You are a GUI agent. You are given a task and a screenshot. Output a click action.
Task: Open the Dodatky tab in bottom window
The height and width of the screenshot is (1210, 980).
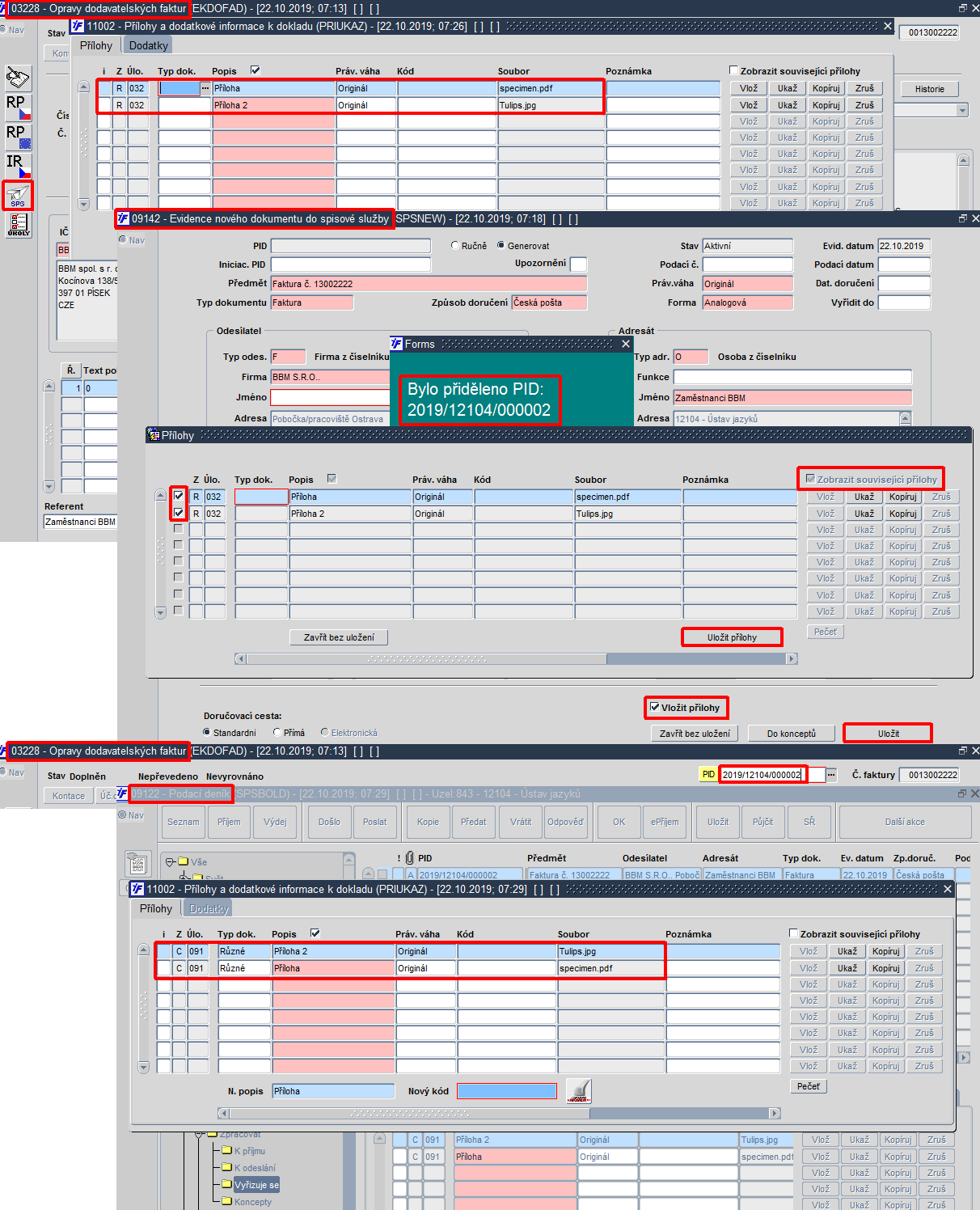click(x=209, y=908)
